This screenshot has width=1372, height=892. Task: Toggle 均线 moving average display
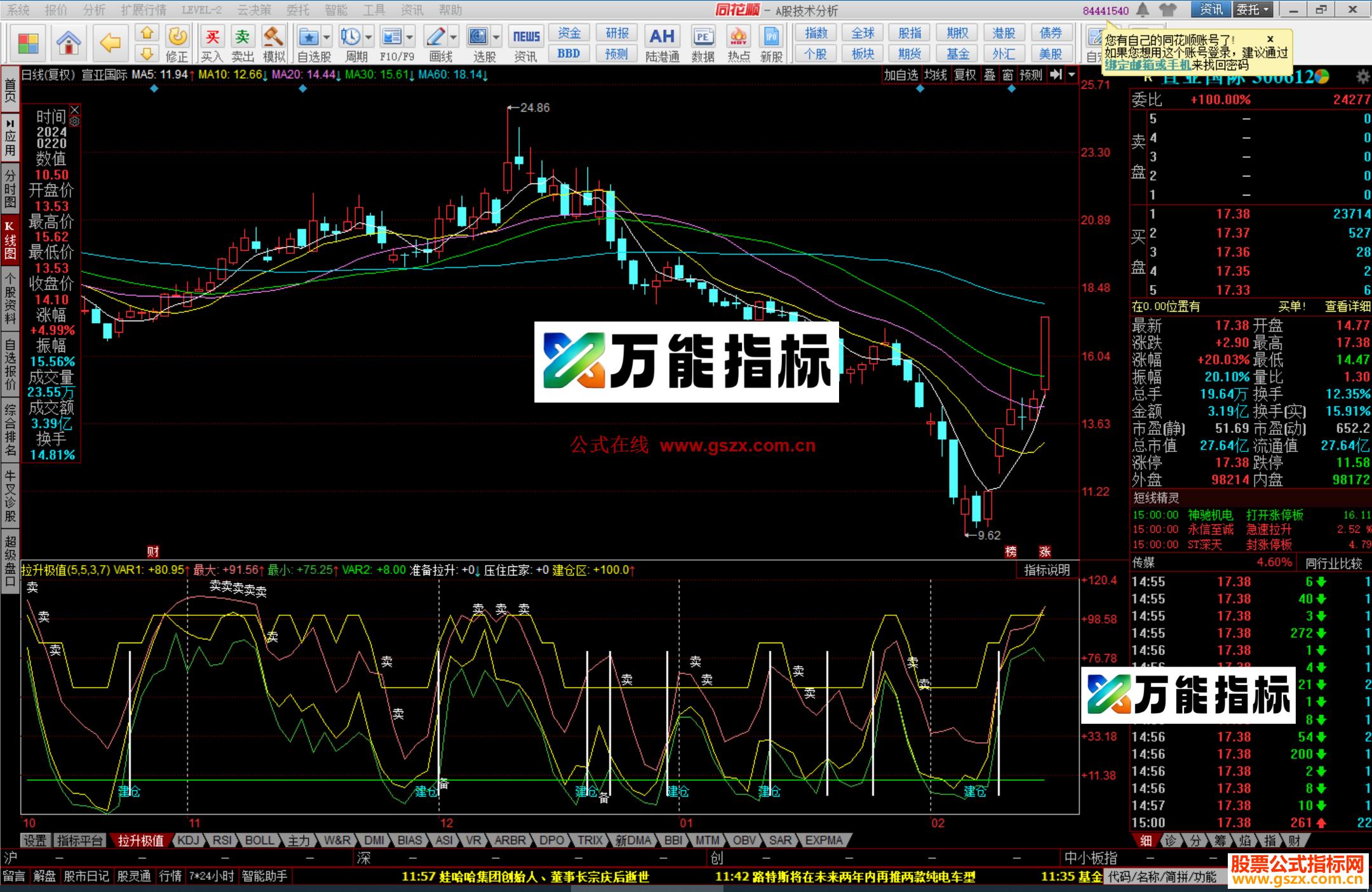[x=935, y=75]
